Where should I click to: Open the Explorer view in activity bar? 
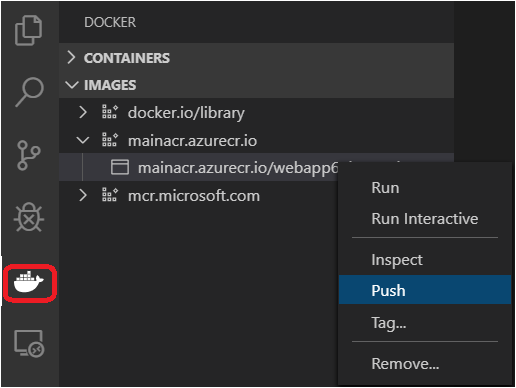click(x=29, y=30)
